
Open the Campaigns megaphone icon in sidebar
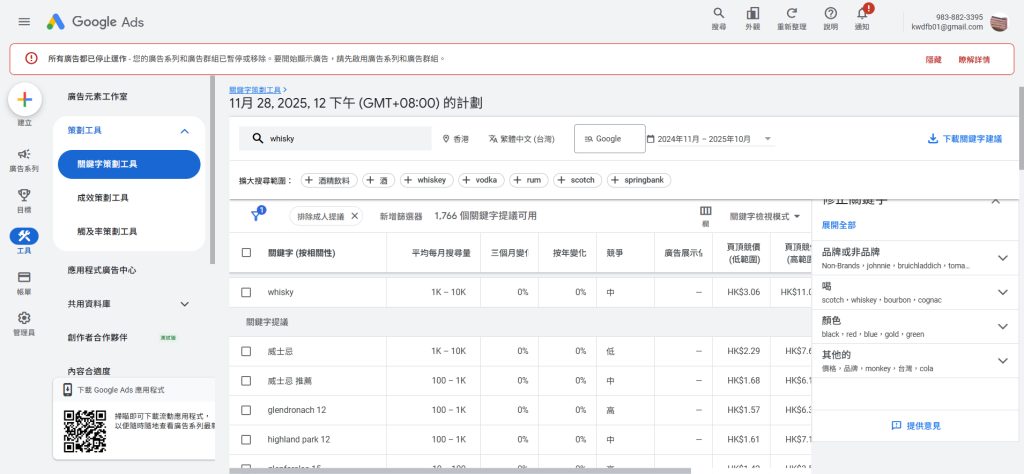pos(24,155)
